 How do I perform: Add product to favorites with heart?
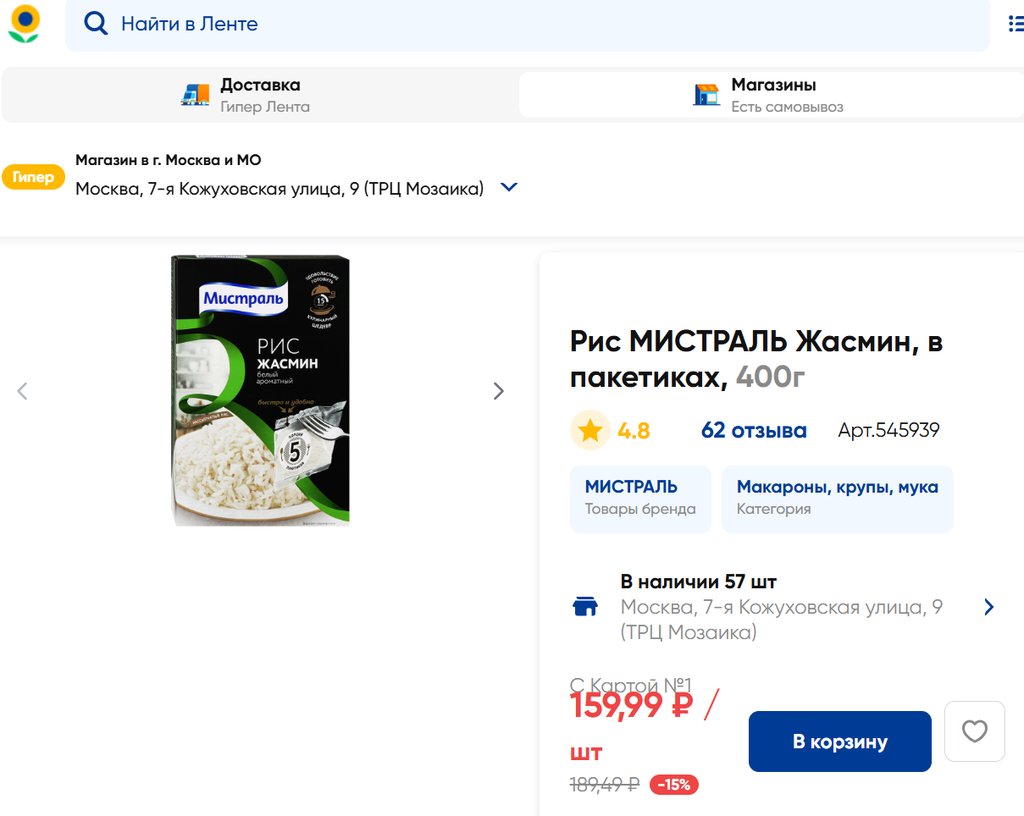[974, 732]
